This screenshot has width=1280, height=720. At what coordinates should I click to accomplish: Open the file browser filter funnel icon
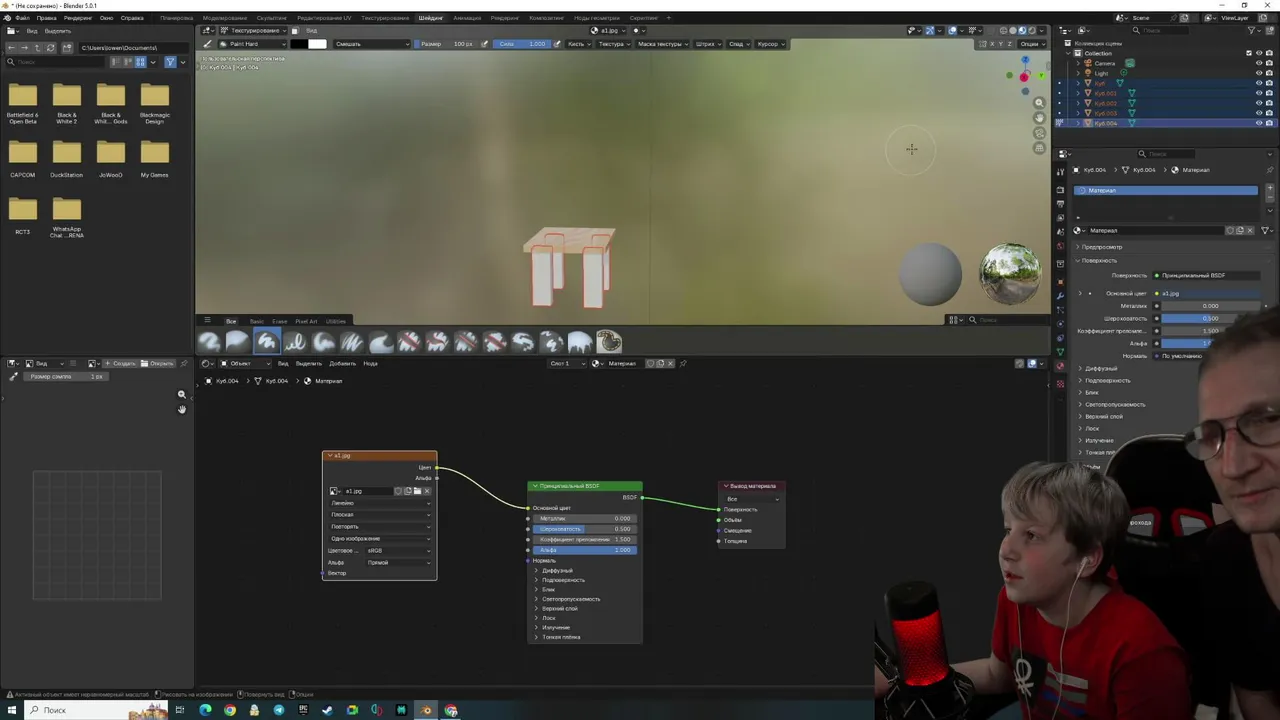tap(171, 62)
